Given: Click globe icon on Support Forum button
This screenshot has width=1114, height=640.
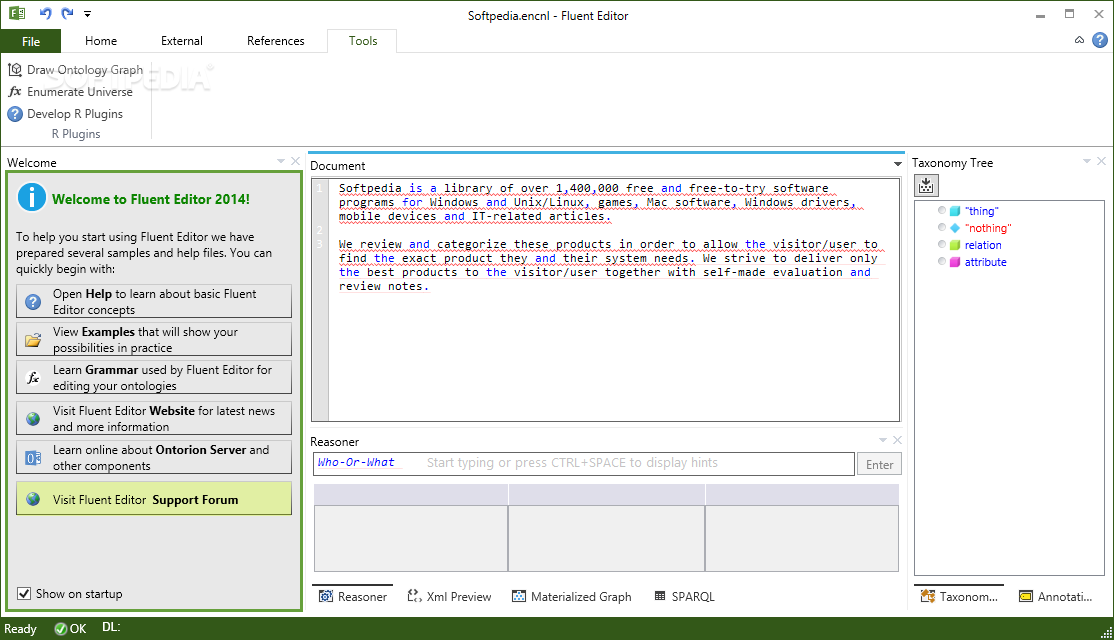Looking at the screenshot, I should coord(33,499).
